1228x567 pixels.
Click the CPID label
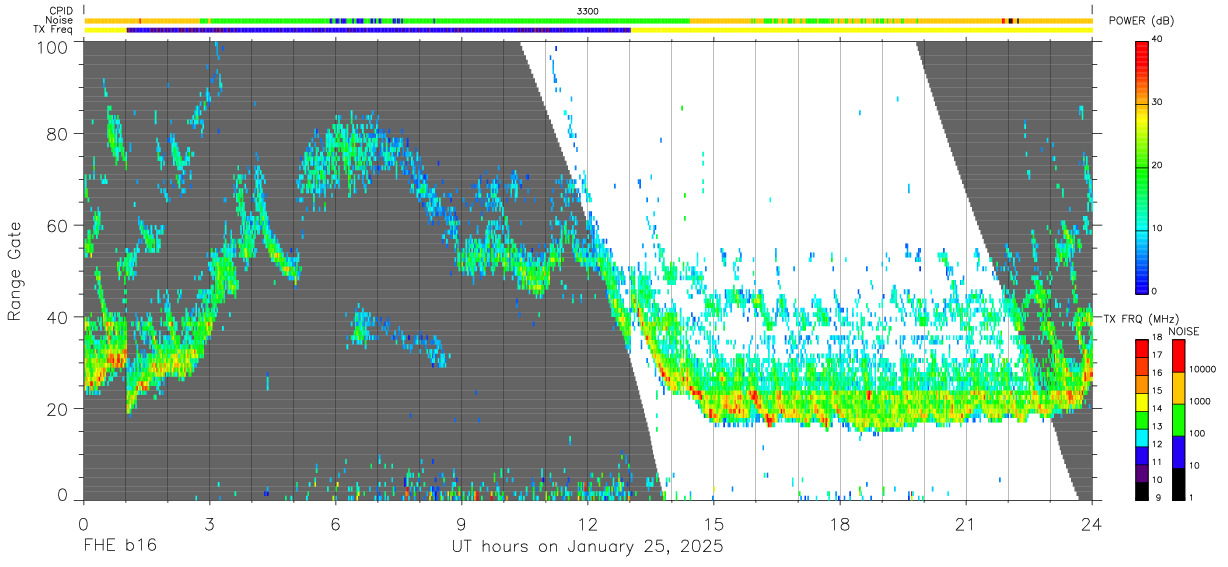(x=62, y=11)
